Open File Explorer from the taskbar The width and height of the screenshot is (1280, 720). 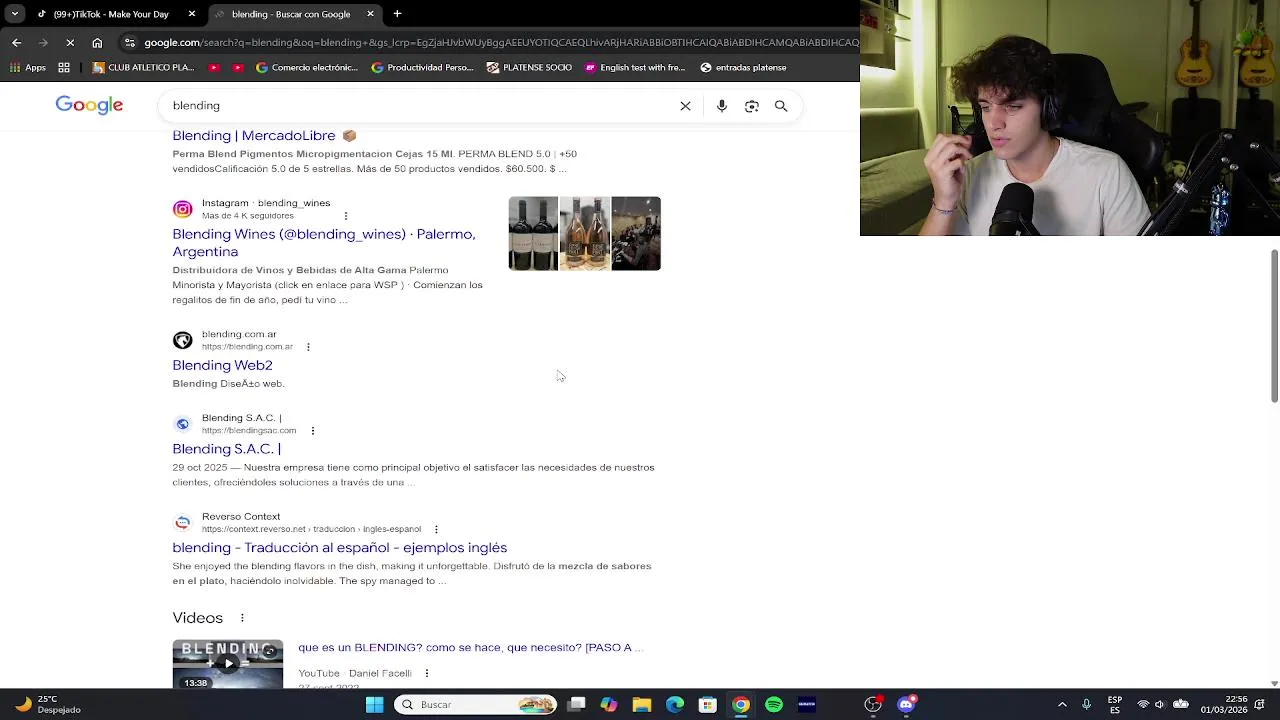pos(642,704)
